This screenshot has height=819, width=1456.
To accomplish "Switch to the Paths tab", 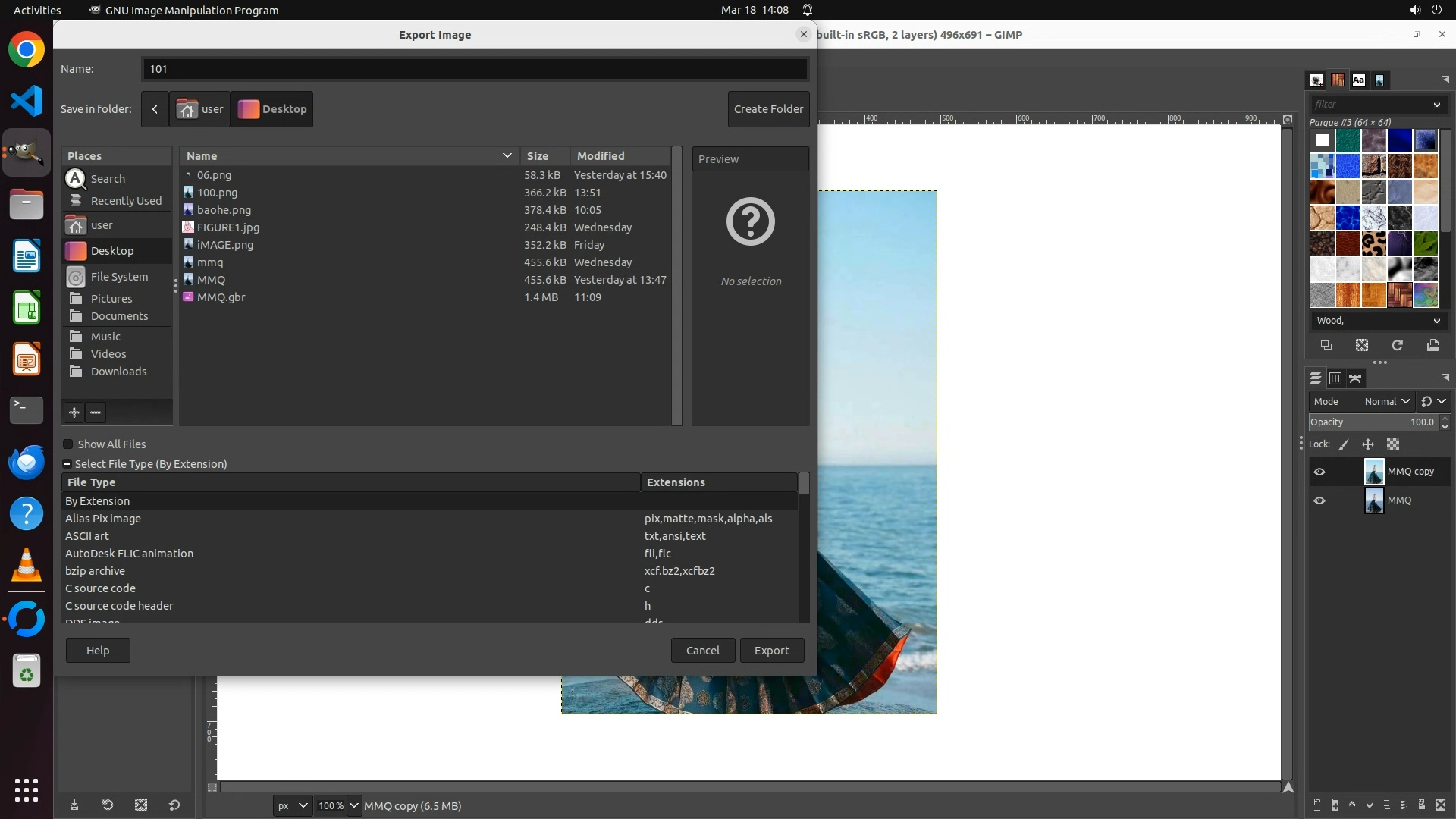I will tap(1355, 378).
